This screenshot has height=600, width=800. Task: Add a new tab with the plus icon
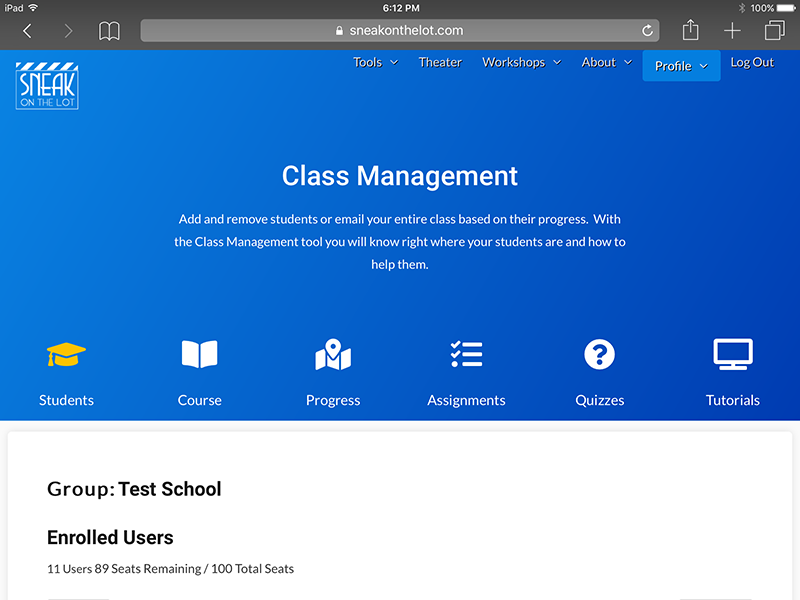(732, 31)
